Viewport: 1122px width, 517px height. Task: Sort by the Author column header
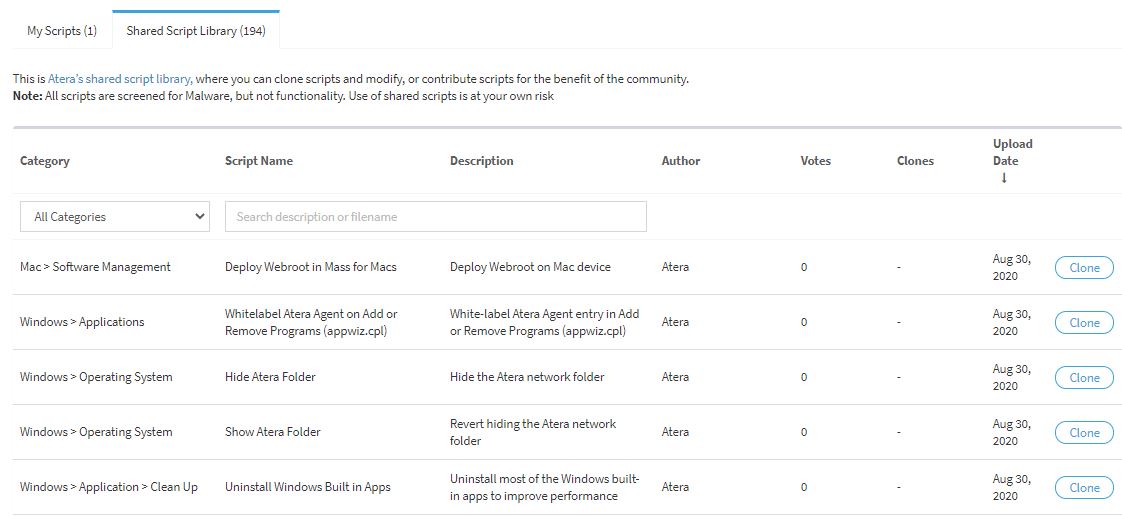point(680,161)
